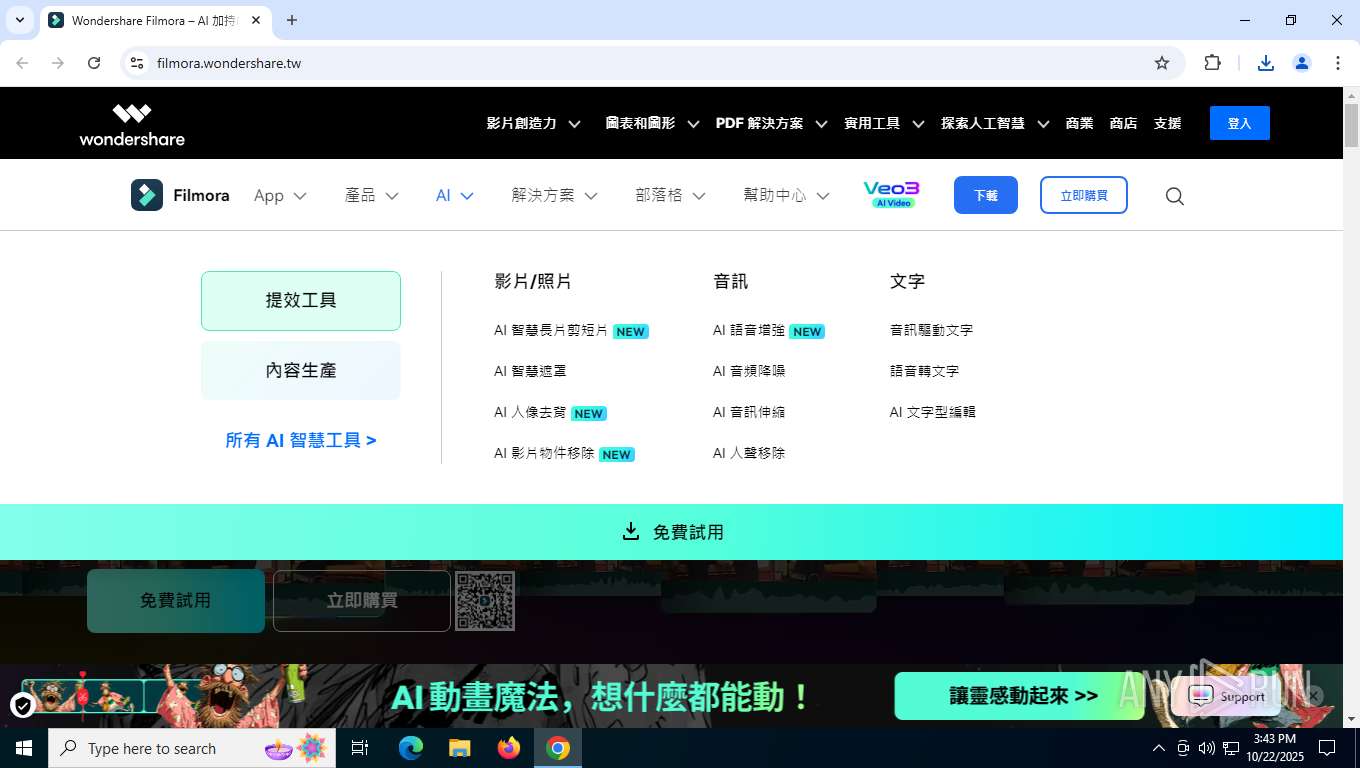Screen dimensions: 1360x768
Task: Open the 商業 menu item
Action: [1079, 123]
